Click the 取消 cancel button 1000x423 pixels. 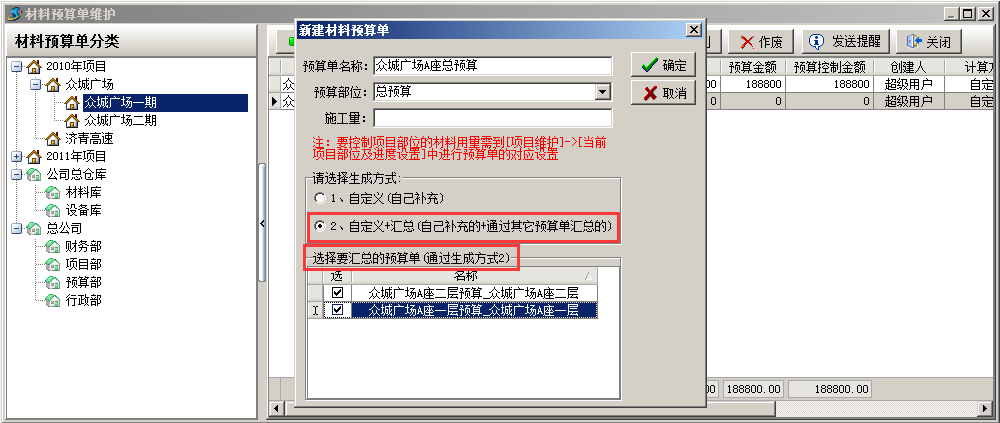coord(663,93)
